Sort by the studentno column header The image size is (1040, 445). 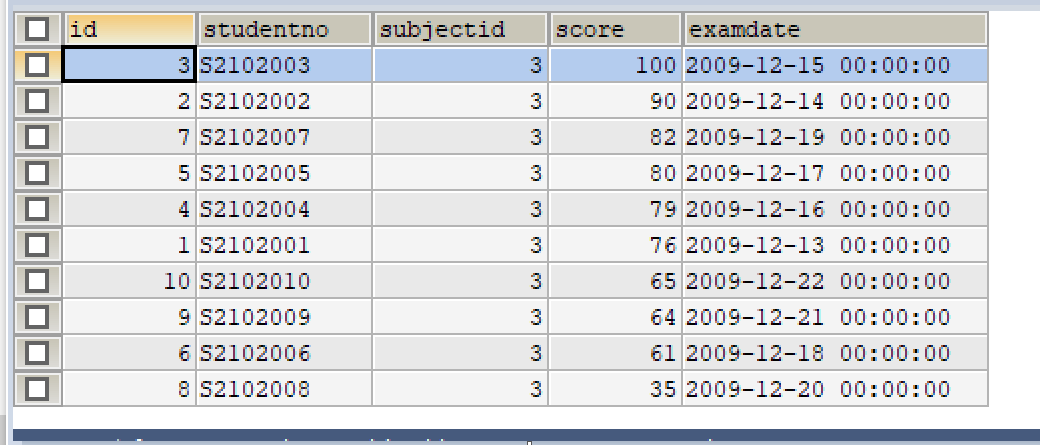coord(285,29)
